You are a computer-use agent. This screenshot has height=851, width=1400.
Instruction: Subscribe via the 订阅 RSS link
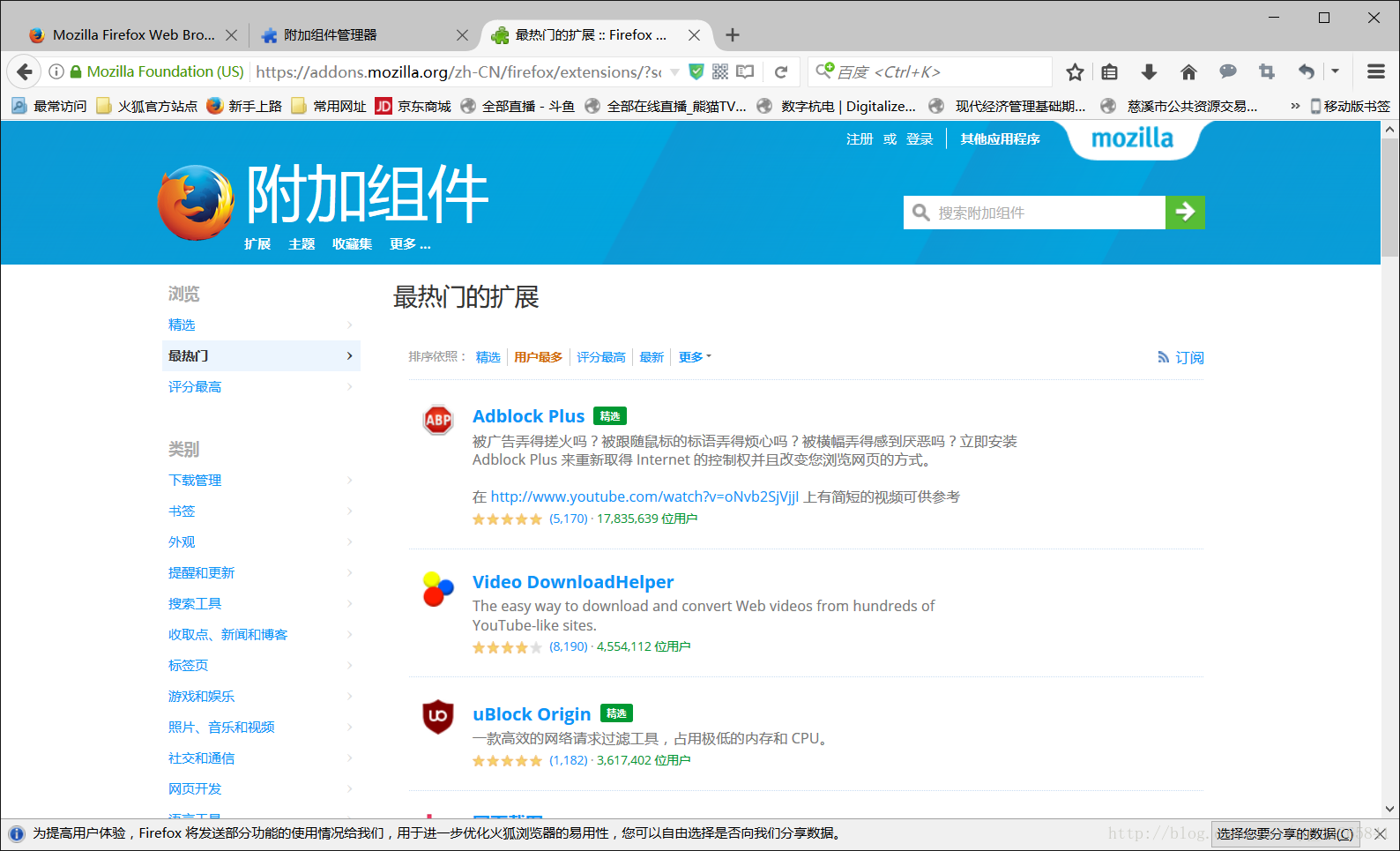click(x=1180, y=357)
